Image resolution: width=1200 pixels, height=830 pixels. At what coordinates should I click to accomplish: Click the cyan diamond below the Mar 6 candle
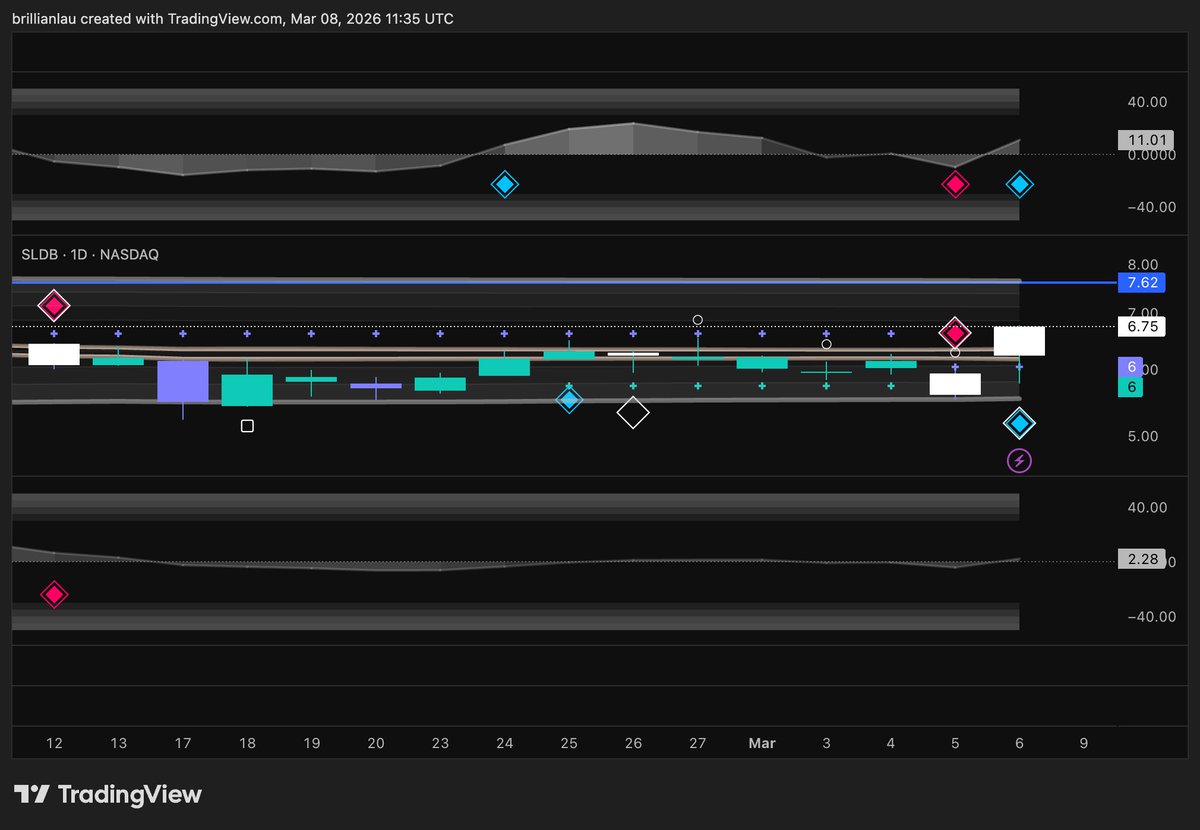pos(1019,424)
